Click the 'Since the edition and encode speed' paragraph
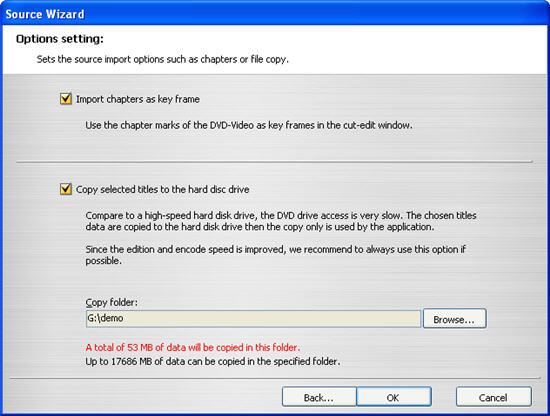This screenshot has height=416, width=550. point(276,255)
